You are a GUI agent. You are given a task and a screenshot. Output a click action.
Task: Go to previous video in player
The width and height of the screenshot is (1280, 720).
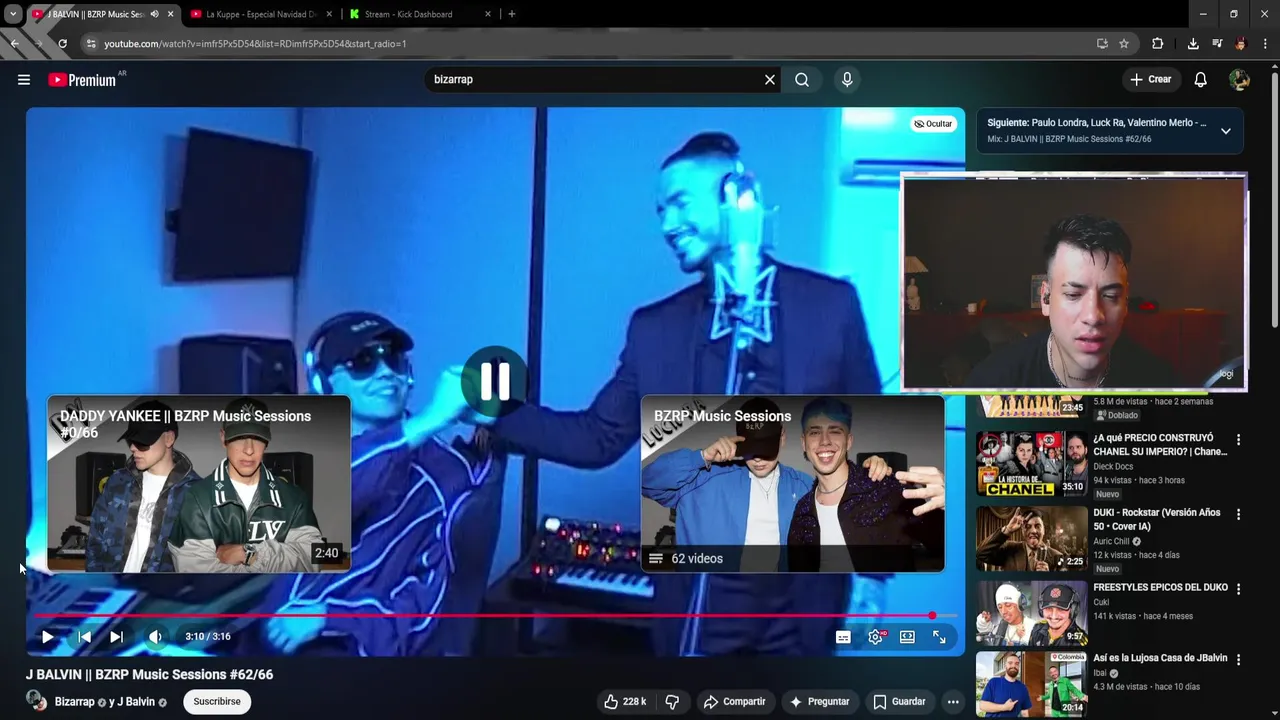[x=85, y=637]
